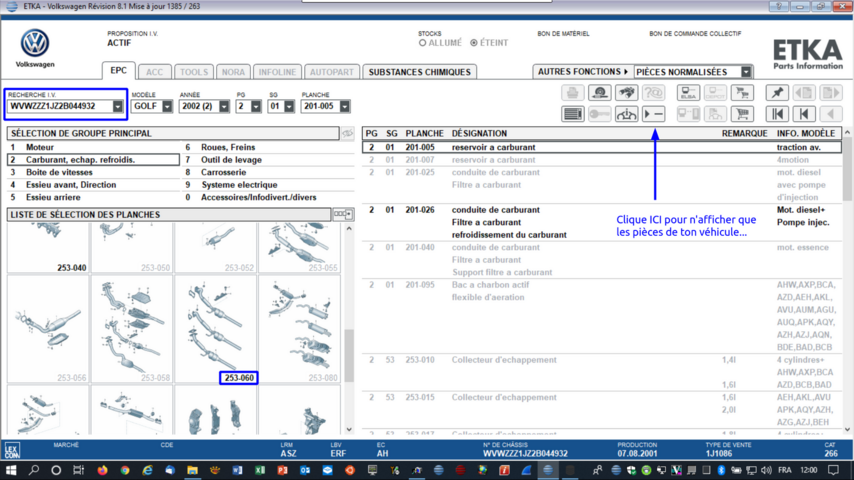This screenshot has width=854, height=480.
Task: Click the print icon in the toolbar
Action: pos(572,93)
